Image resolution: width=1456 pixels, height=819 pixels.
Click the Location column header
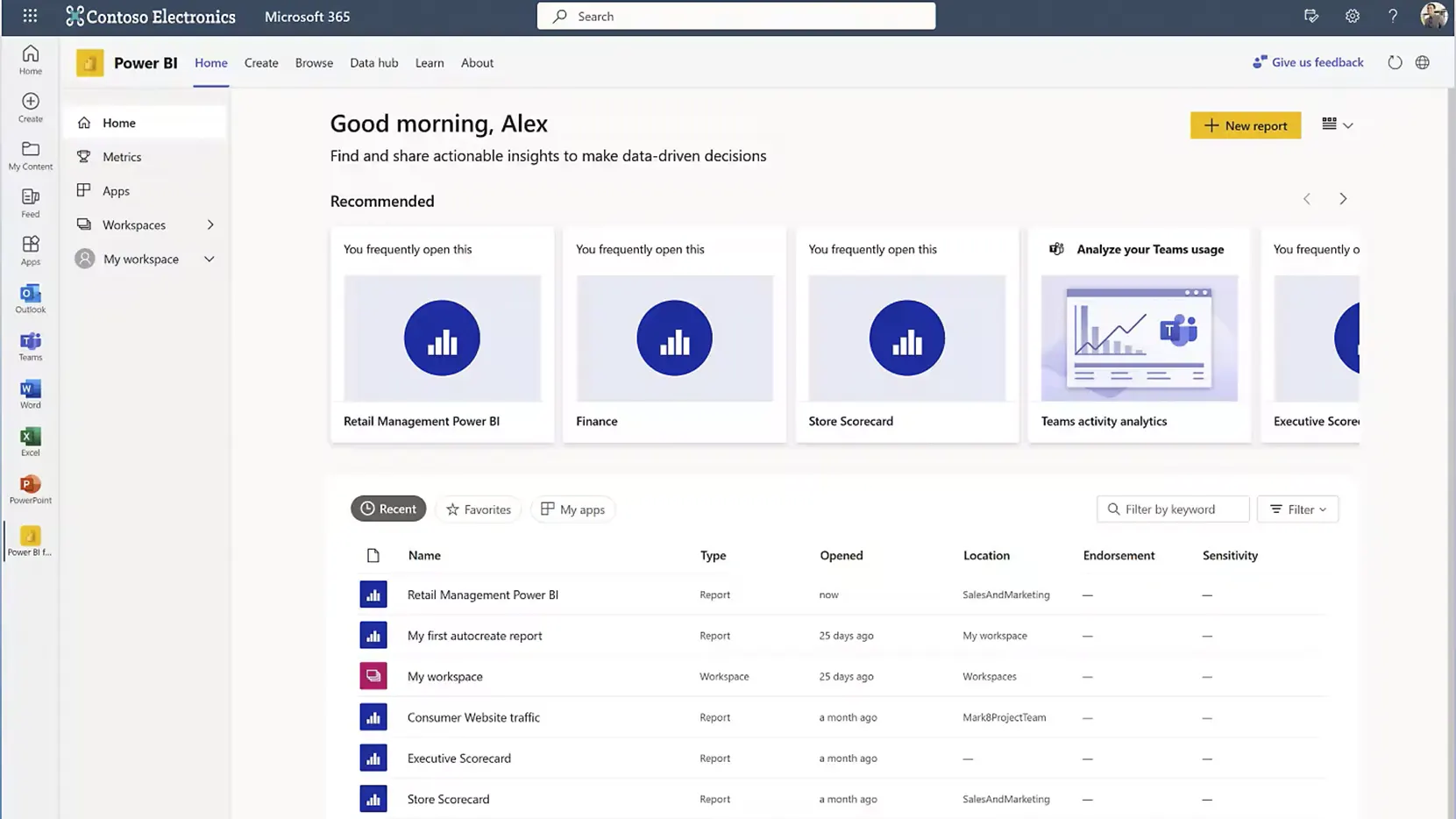click(x=986, y=555)
